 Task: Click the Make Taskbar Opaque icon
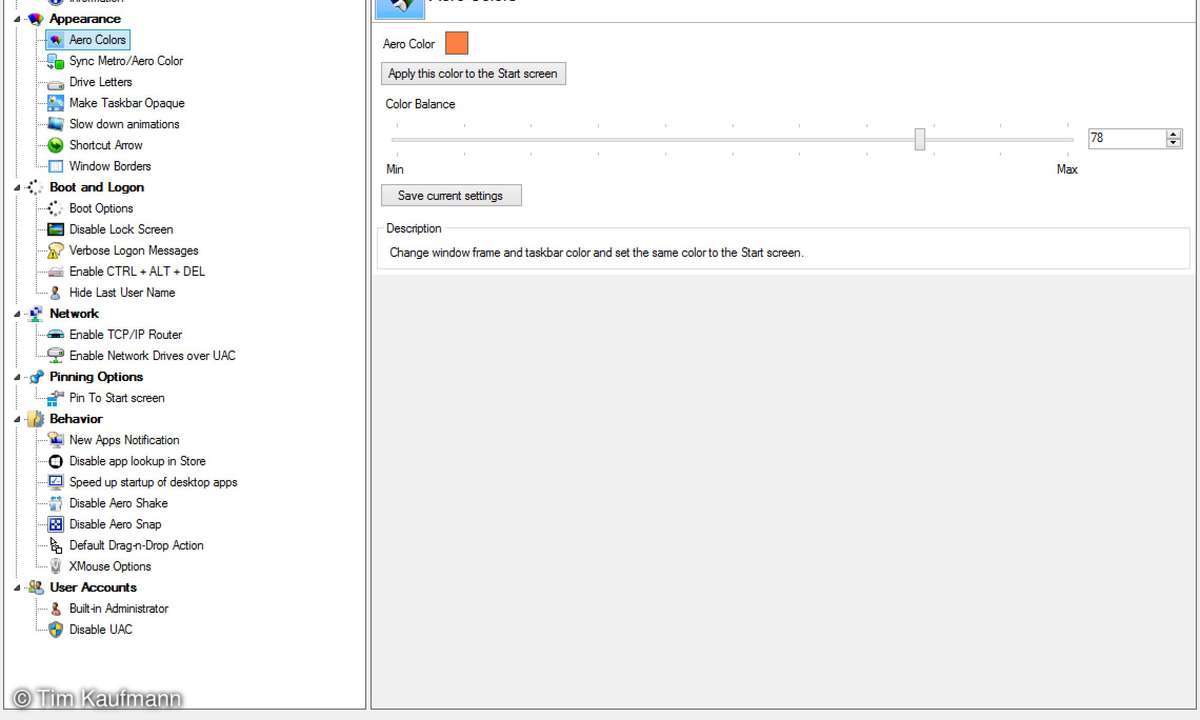(56, 103)
